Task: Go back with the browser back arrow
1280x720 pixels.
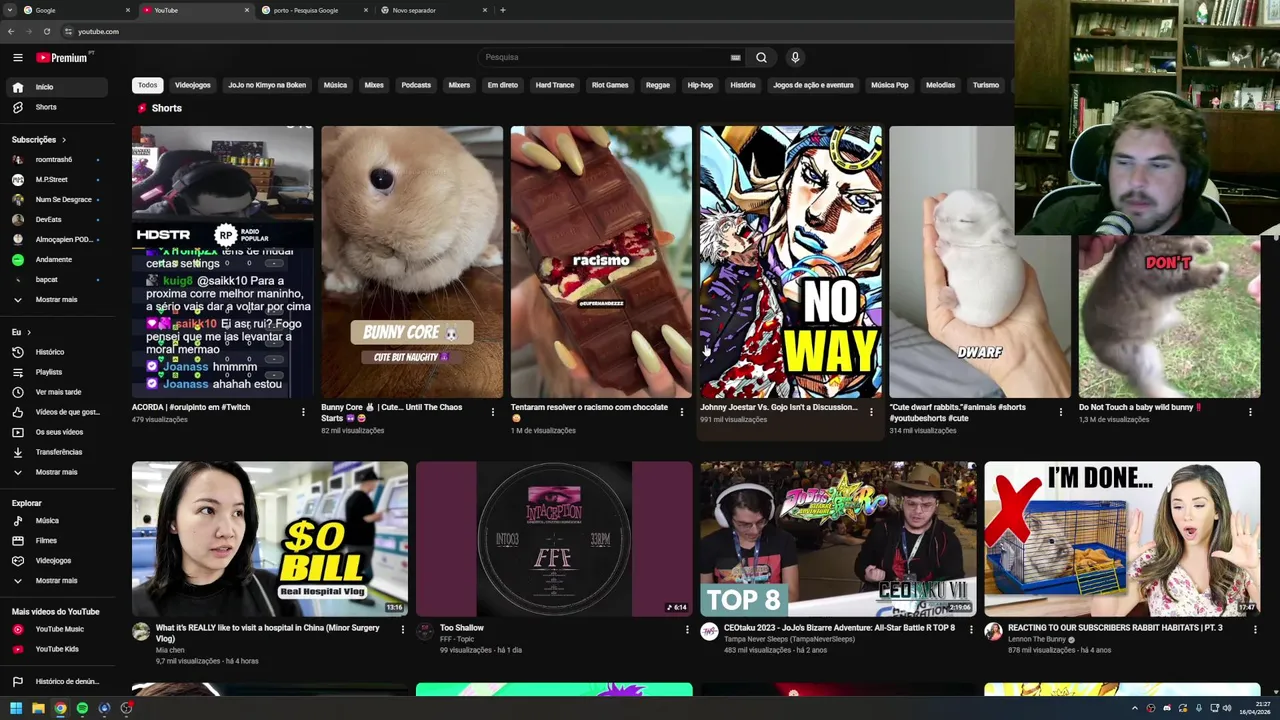Action: (11, 31)
